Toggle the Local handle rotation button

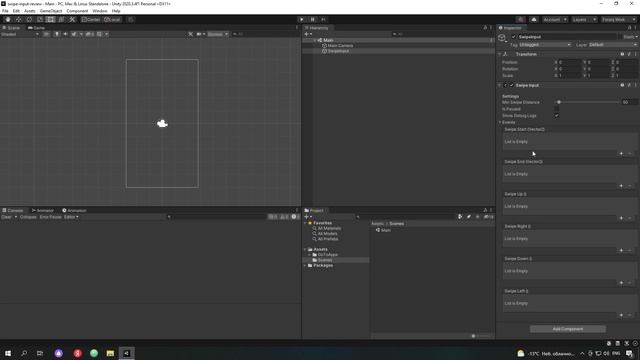pyautogui.click(x=112, y=20)
